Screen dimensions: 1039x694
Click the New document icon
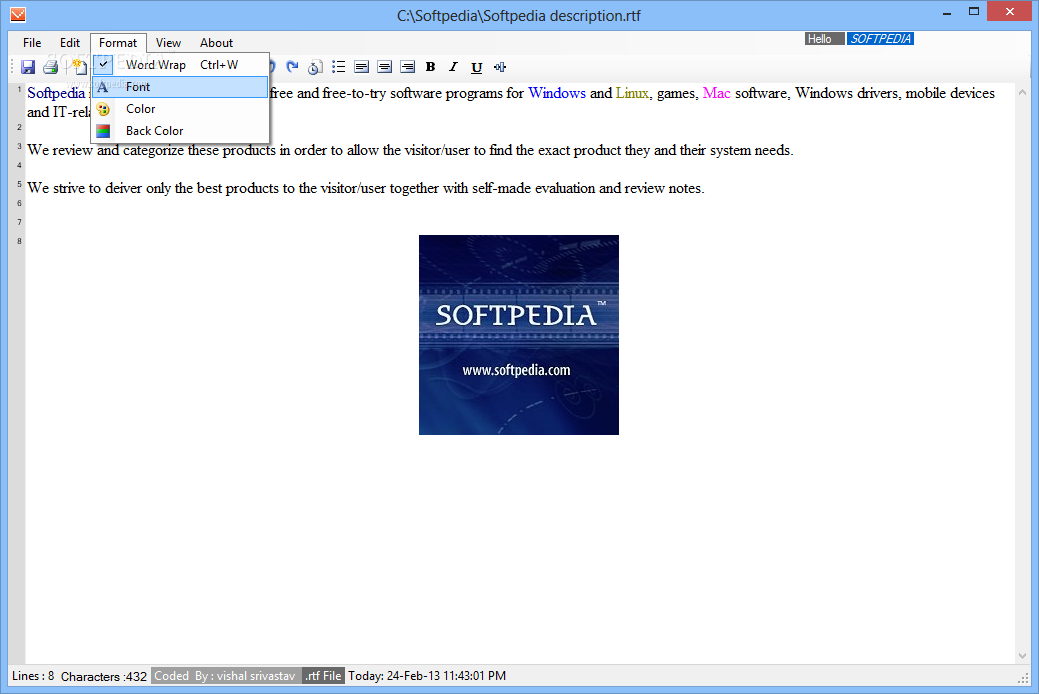80,67
